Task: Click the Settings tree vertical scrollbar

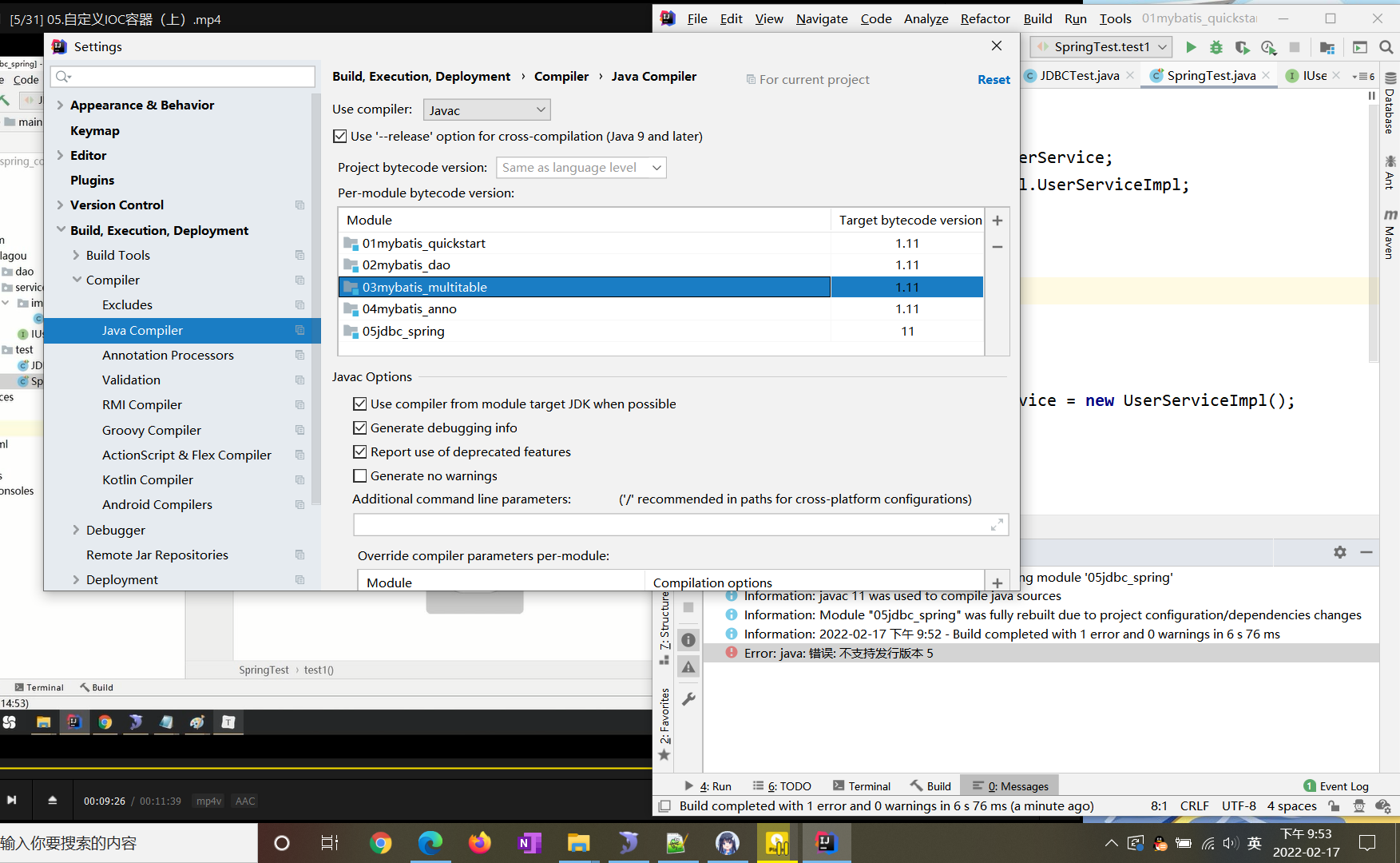Action: click(x=316, y=300)
